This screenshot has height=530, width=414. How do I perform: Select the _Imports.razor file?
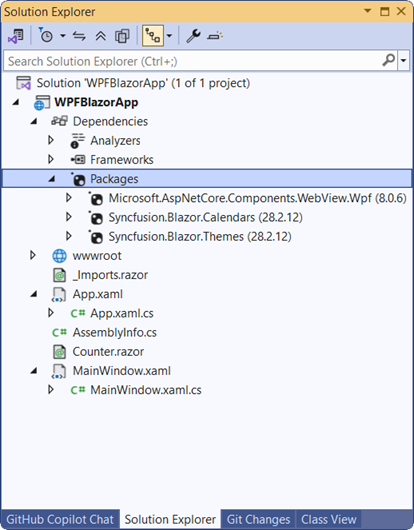110,275
